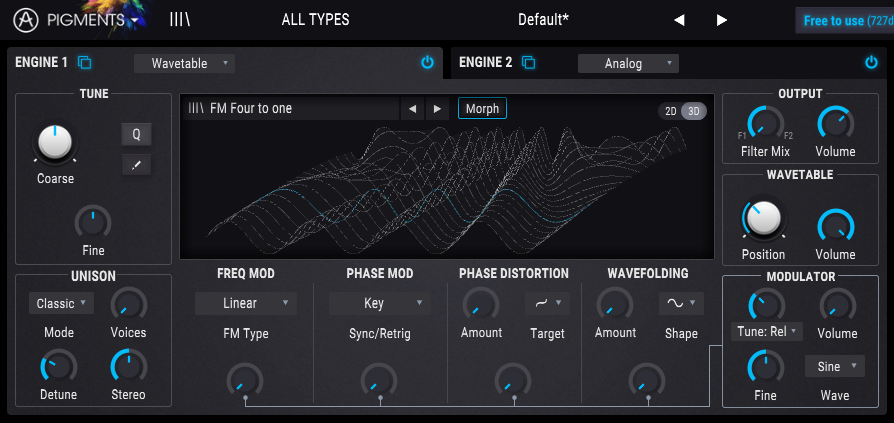Open the preset browser library icon
The width and height of the screenshot is (894, 423).
(x=180, y=20)
